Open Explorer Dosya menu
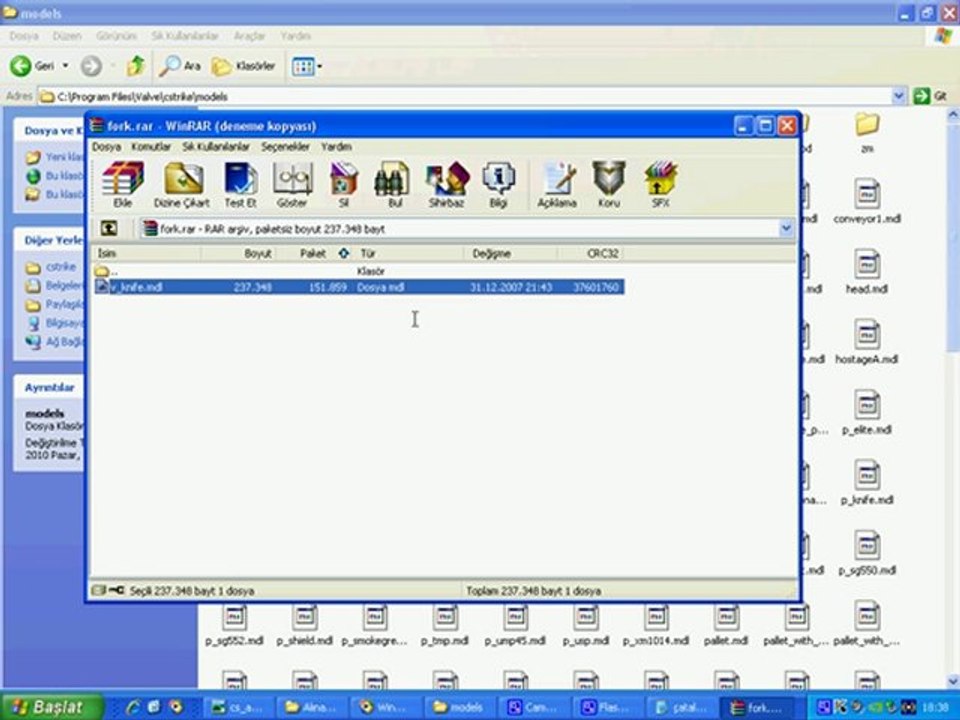 tap(23, 36)
